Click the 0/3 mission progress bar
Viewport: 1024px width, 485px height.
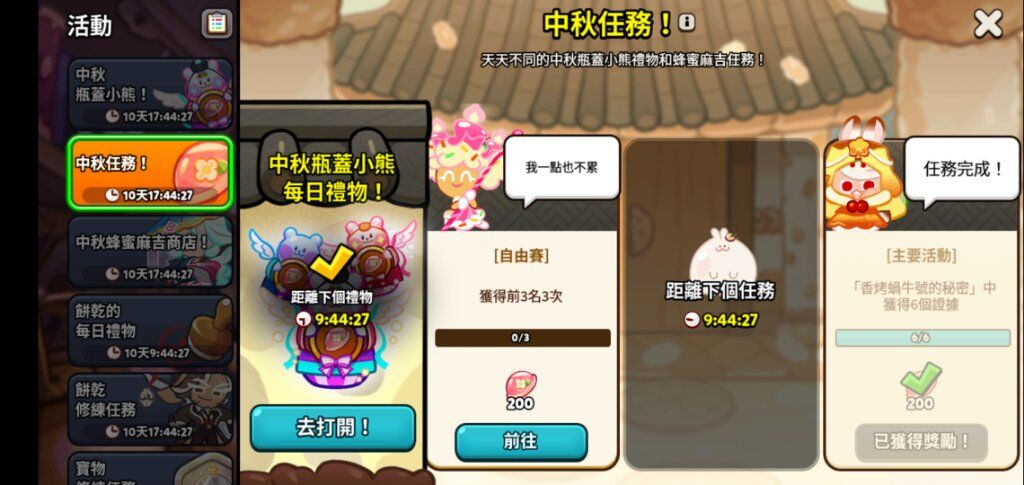click(522, 338)
